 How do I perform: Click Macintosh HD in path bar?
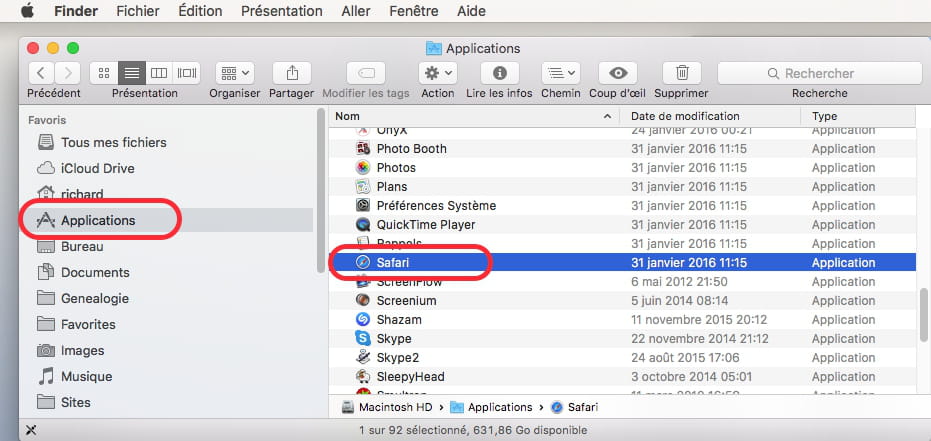387,407
